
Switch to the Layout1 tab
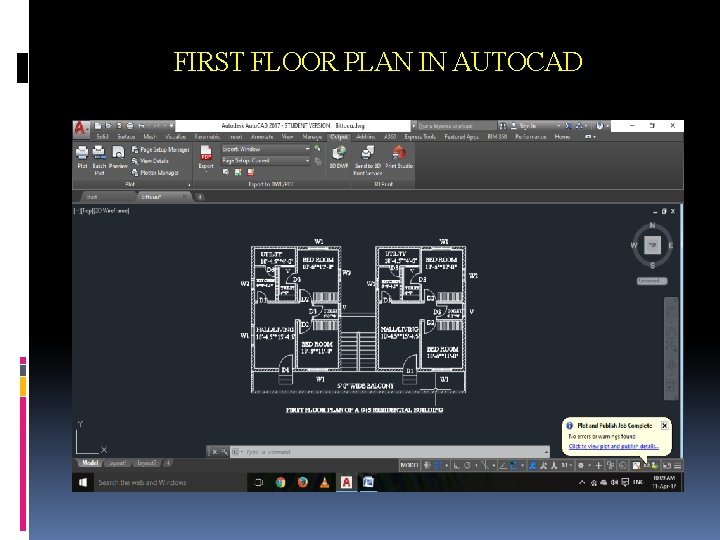[x=117, y=463]
